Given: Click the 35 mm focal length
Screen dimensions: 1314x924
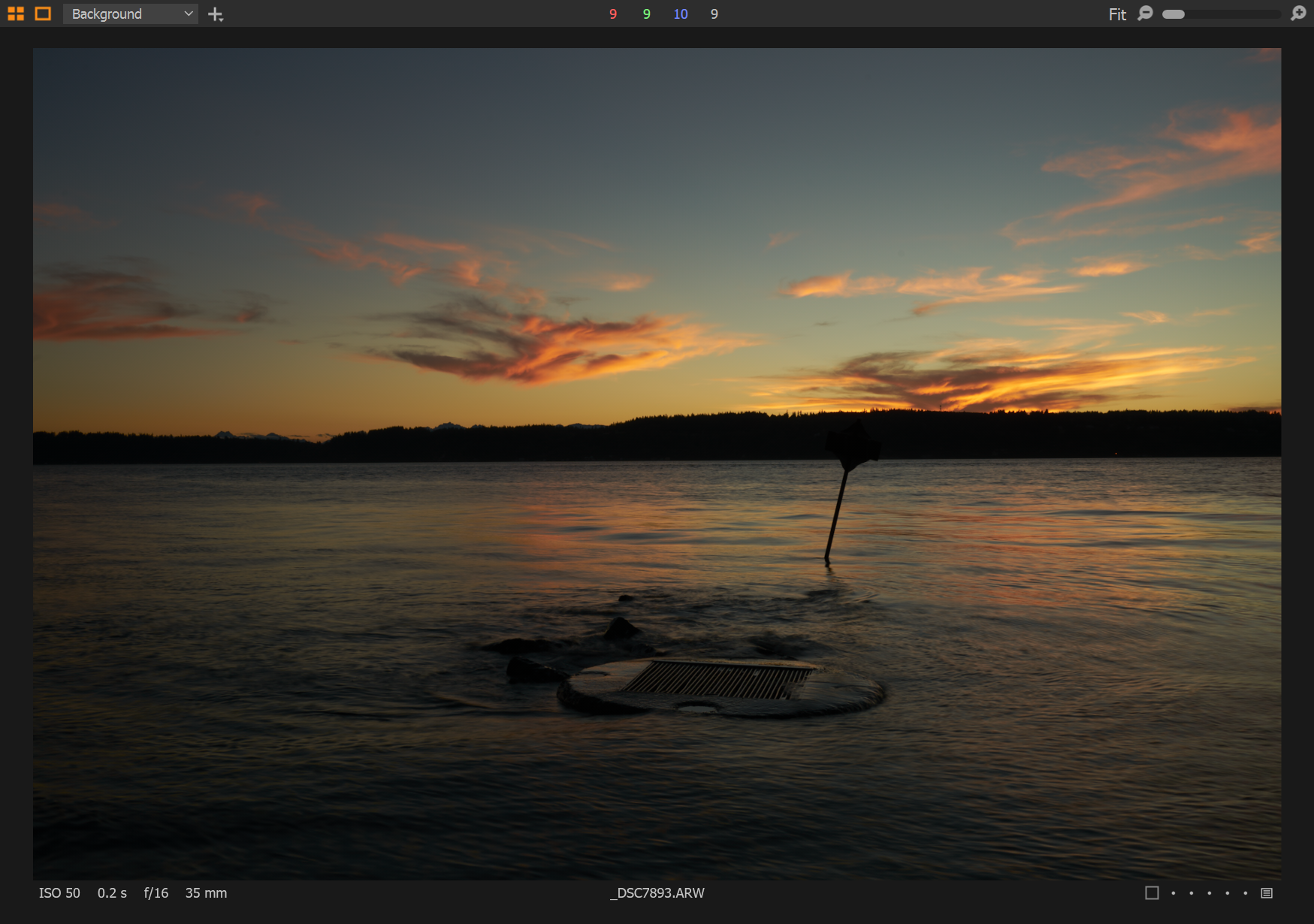Looking at the screenshot, I should click(x=206, y=893).
